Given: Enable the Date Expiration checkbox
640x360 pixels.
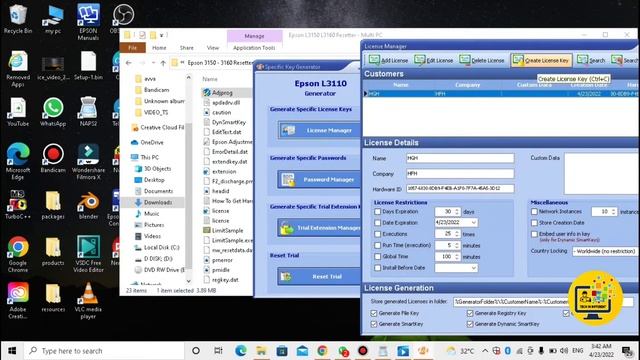Looking at the screenshot, I should point(378,223).
